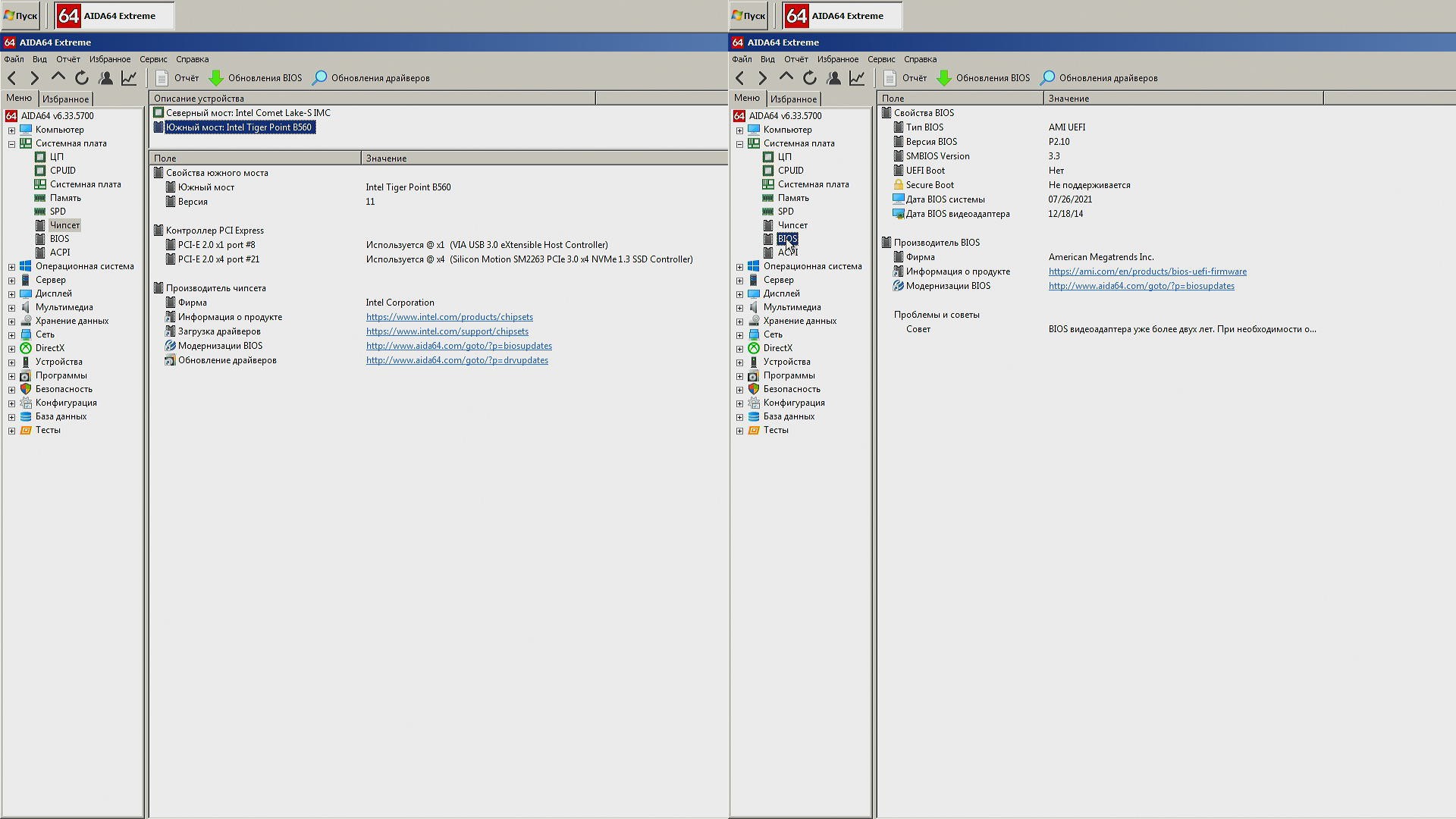Viewport: 1456px width, 819px height.
Task: Expand DirectX node in right window tree
Action: coord(739,349)
